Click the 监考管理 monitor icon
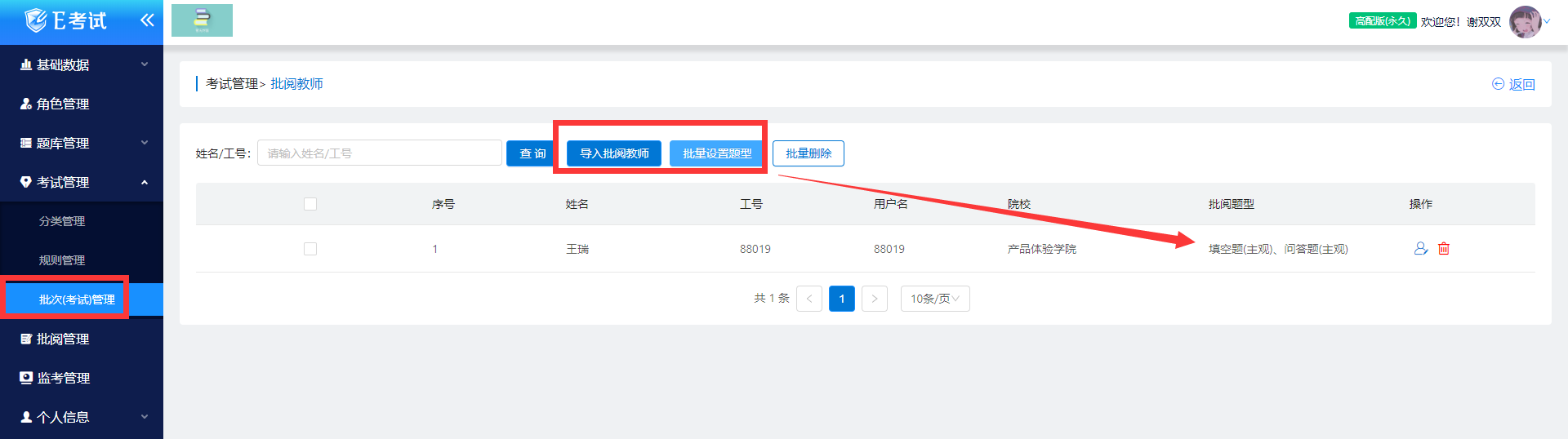The height and width of the screenshot is (439, 1568). pyautogui.click(x=26, y=378)
